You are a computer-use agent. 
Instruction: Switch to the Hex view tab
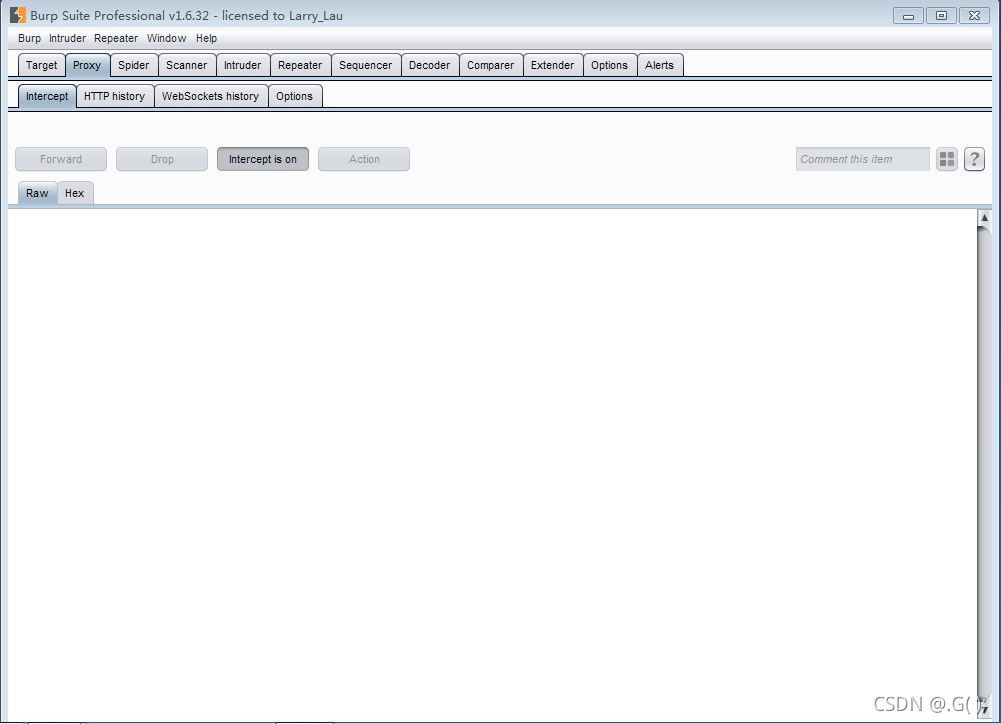click(x=75, y=193)
